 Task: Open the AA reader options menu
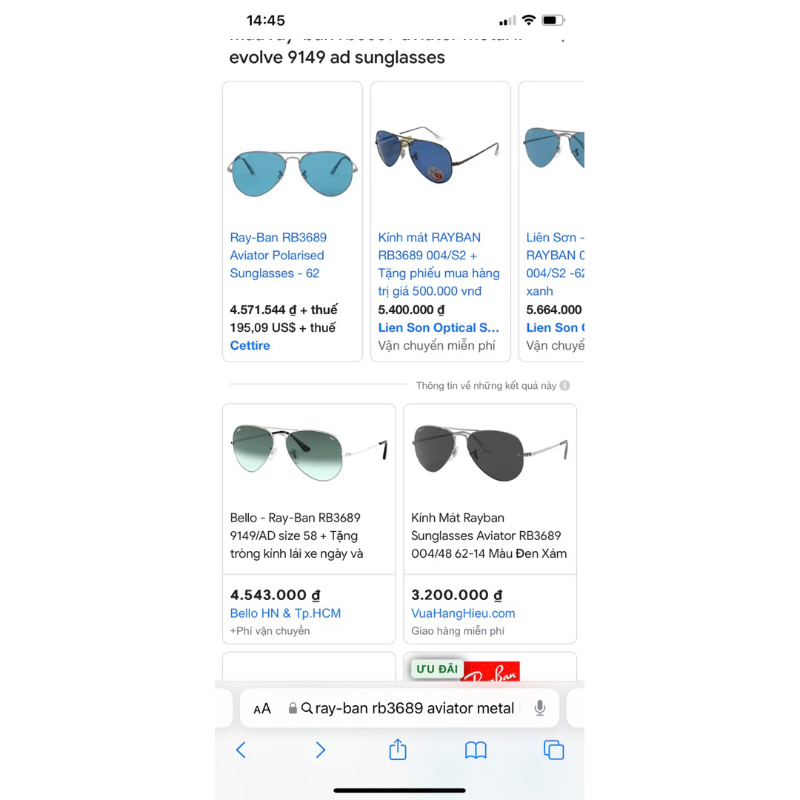click(262, 709)
